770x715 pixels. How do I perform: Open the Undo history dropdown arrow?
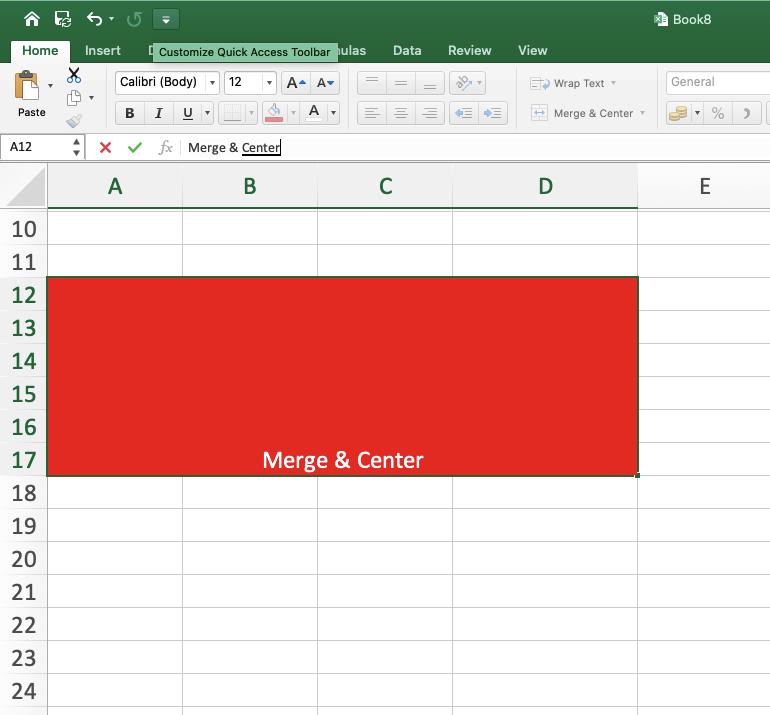pos(111,19)
